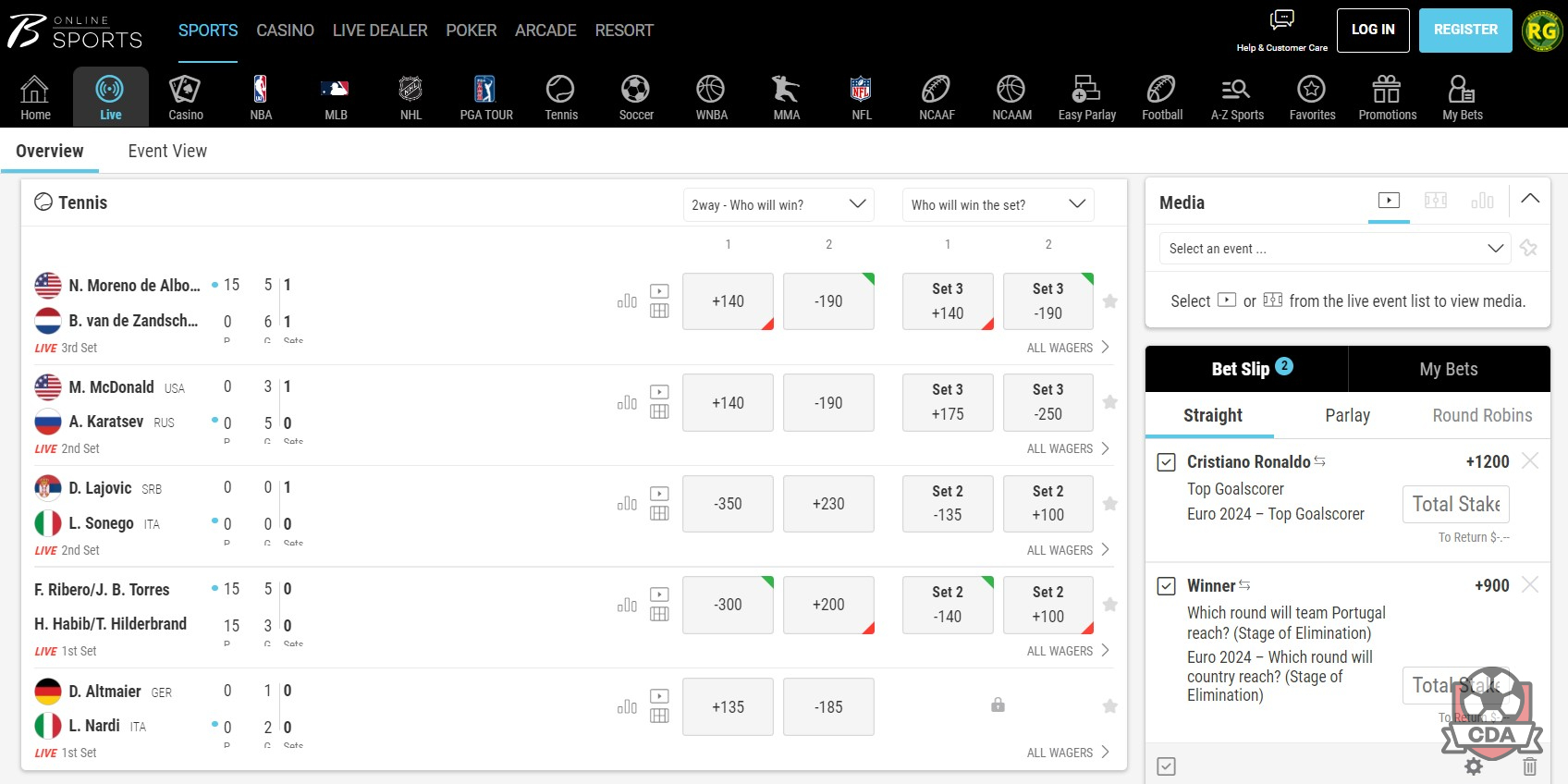The image size is (1568, 784).
Task: Open 'Select an event' media dropdown
Action: [1335, 248]
